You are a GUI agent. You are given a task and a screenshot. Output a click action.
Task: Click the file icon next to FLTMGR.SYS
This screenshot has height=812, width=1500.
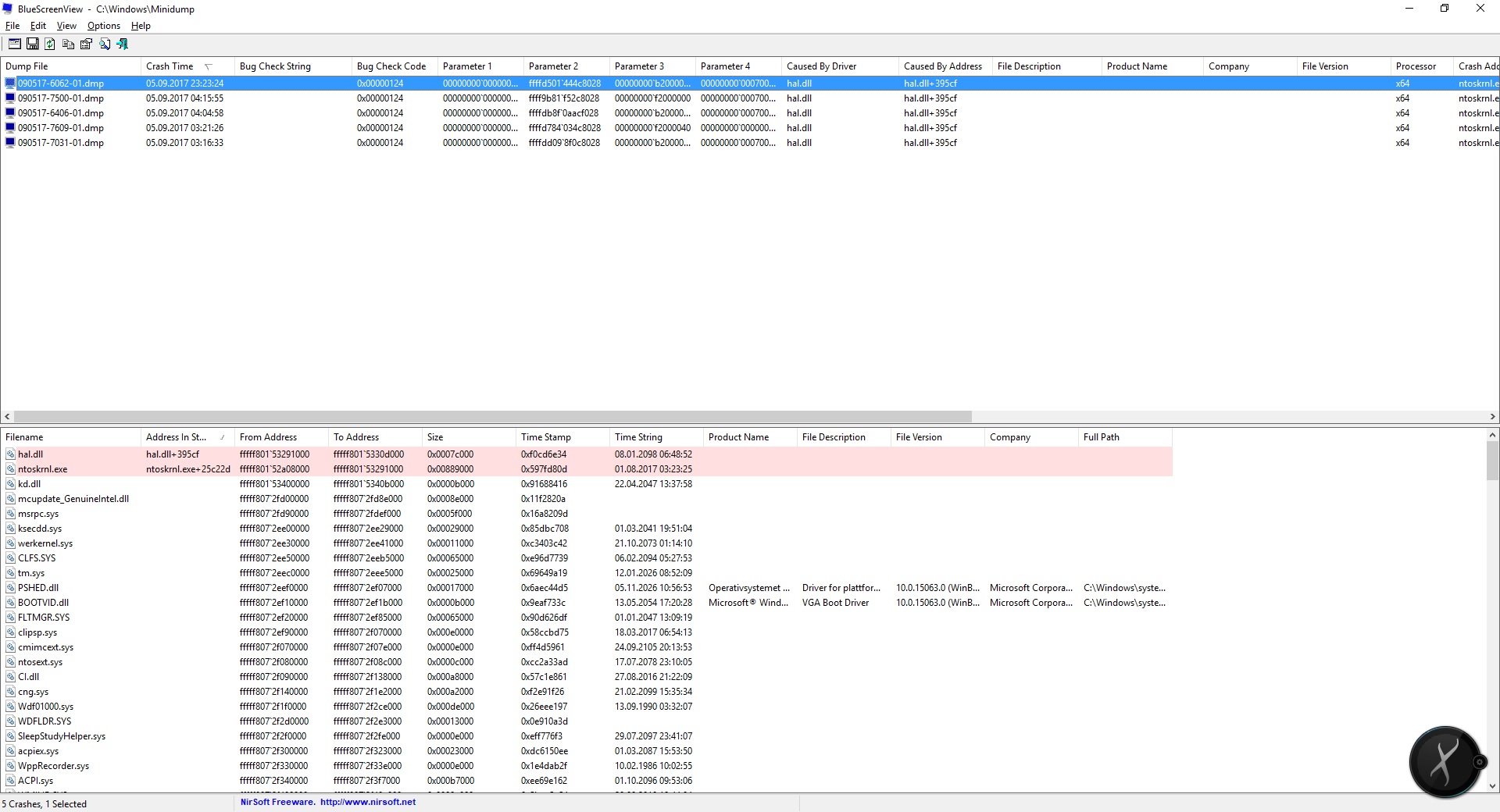pyautogui.click(x=10, y=618)
